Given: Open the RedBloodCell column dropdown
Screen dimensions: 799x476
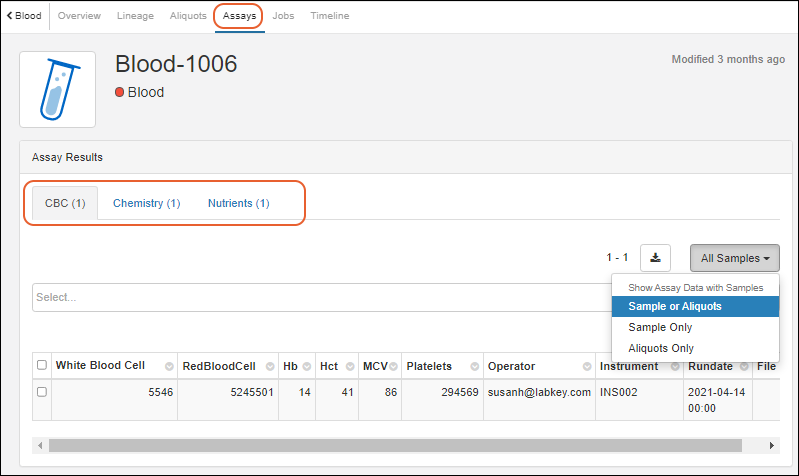Looking at the screenshot, I should tap(269, 366).
